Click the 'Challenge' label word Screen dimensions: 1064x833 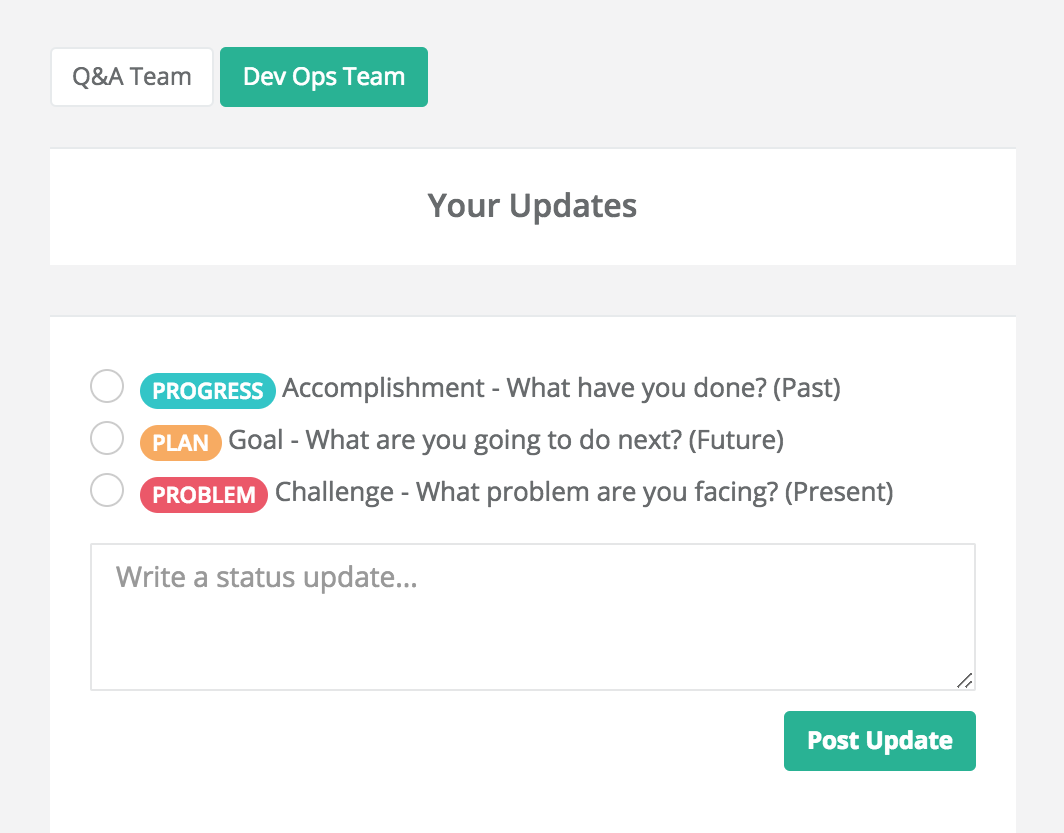click(335, 492)
